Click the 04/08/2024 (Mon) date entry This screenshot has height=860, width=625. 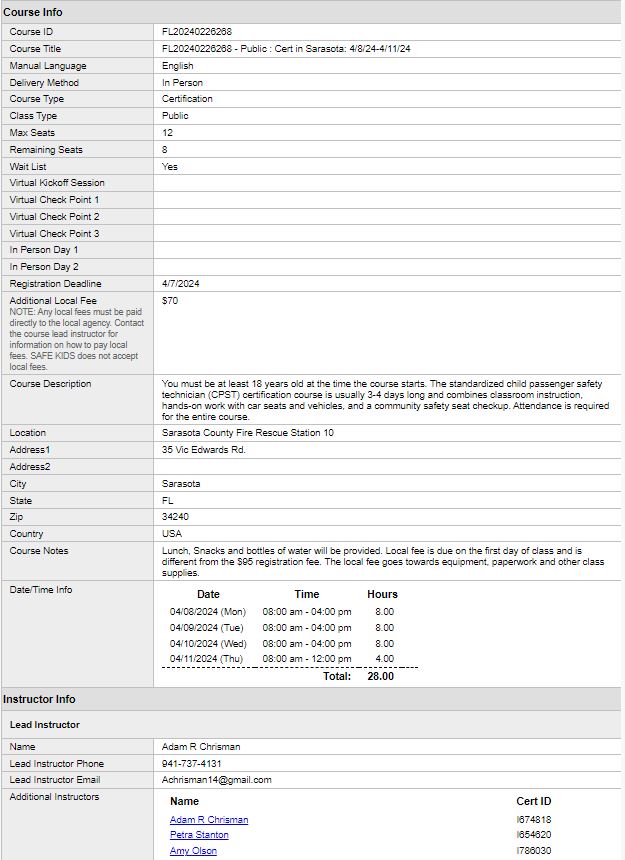coord(207,612)
